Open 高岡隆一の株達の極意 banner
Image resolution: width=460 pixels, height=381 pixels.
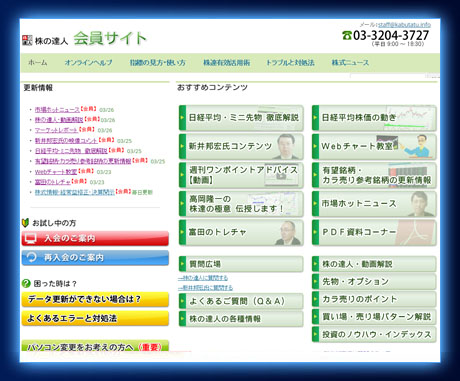click(x=241, y=204)
